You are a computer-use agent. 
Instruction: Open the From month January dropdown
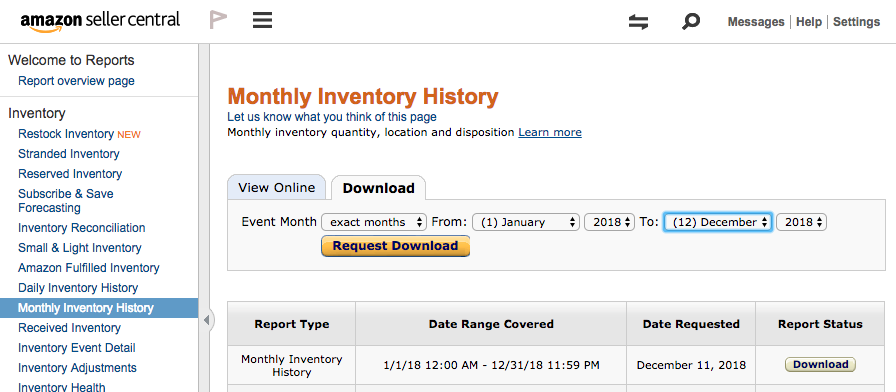coord(526,222)
